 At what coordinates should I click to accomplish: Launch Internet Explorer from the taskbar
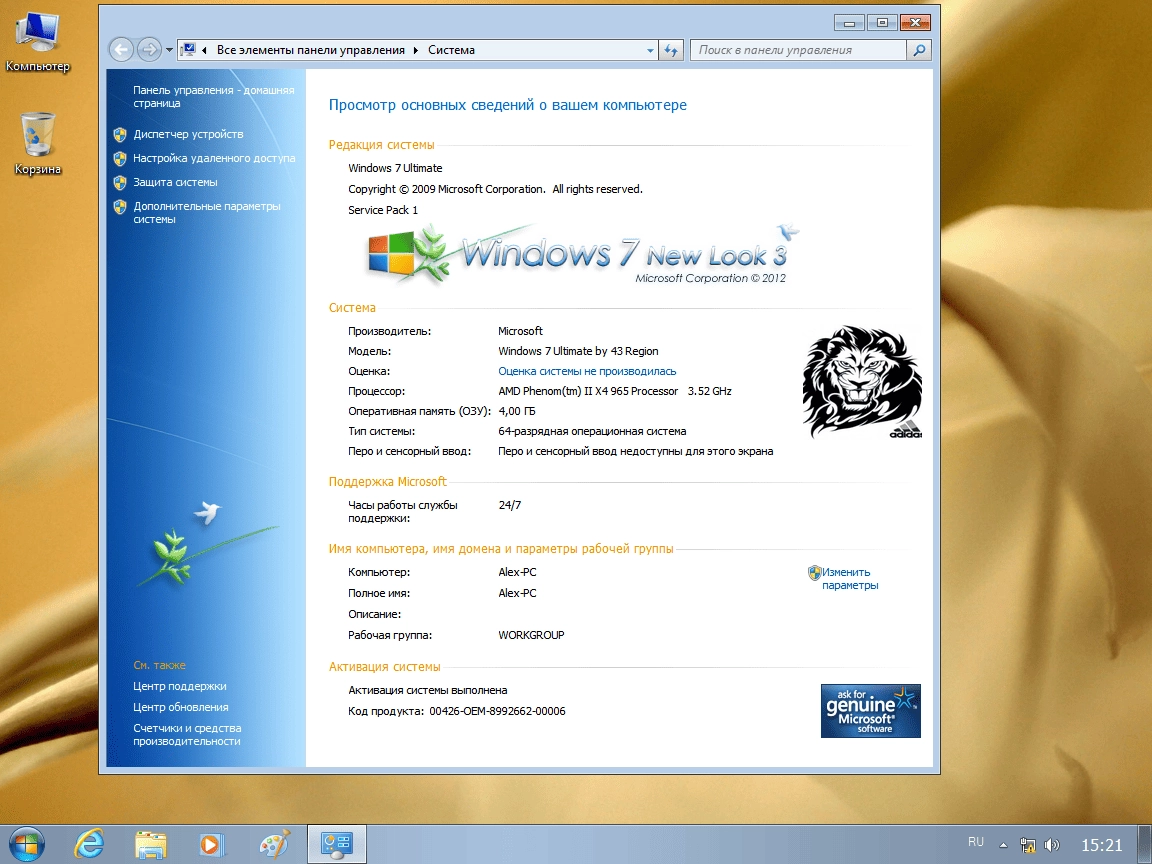coord(89,844)
